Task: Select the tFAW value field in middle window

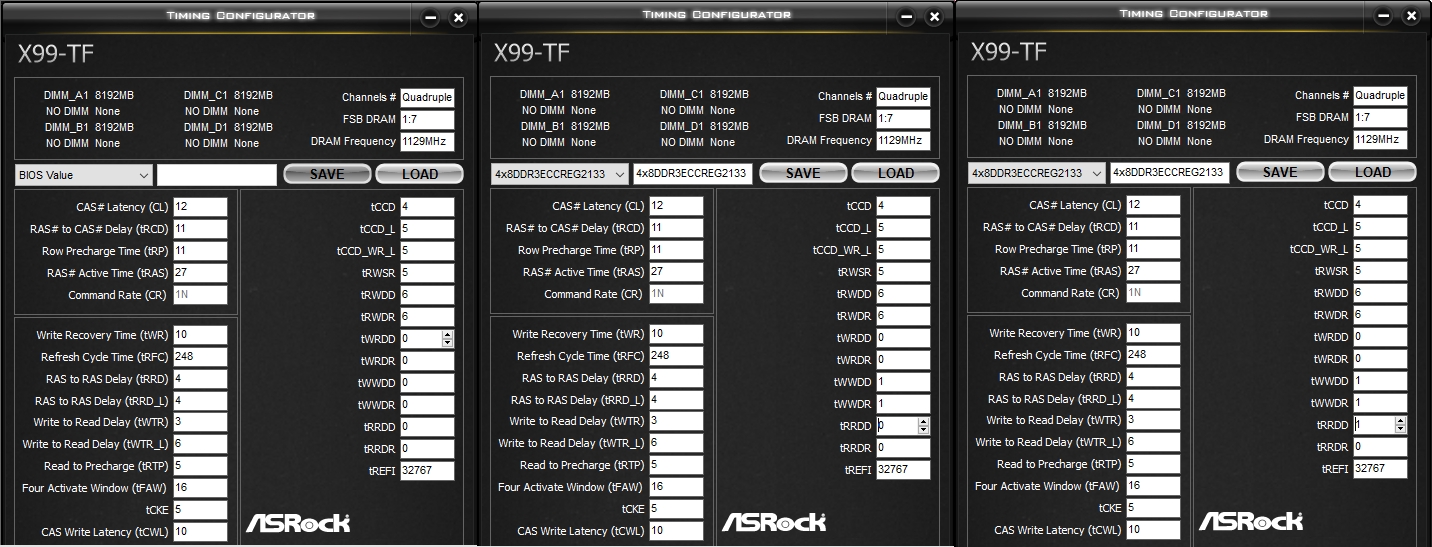Action: click(676, 487)
